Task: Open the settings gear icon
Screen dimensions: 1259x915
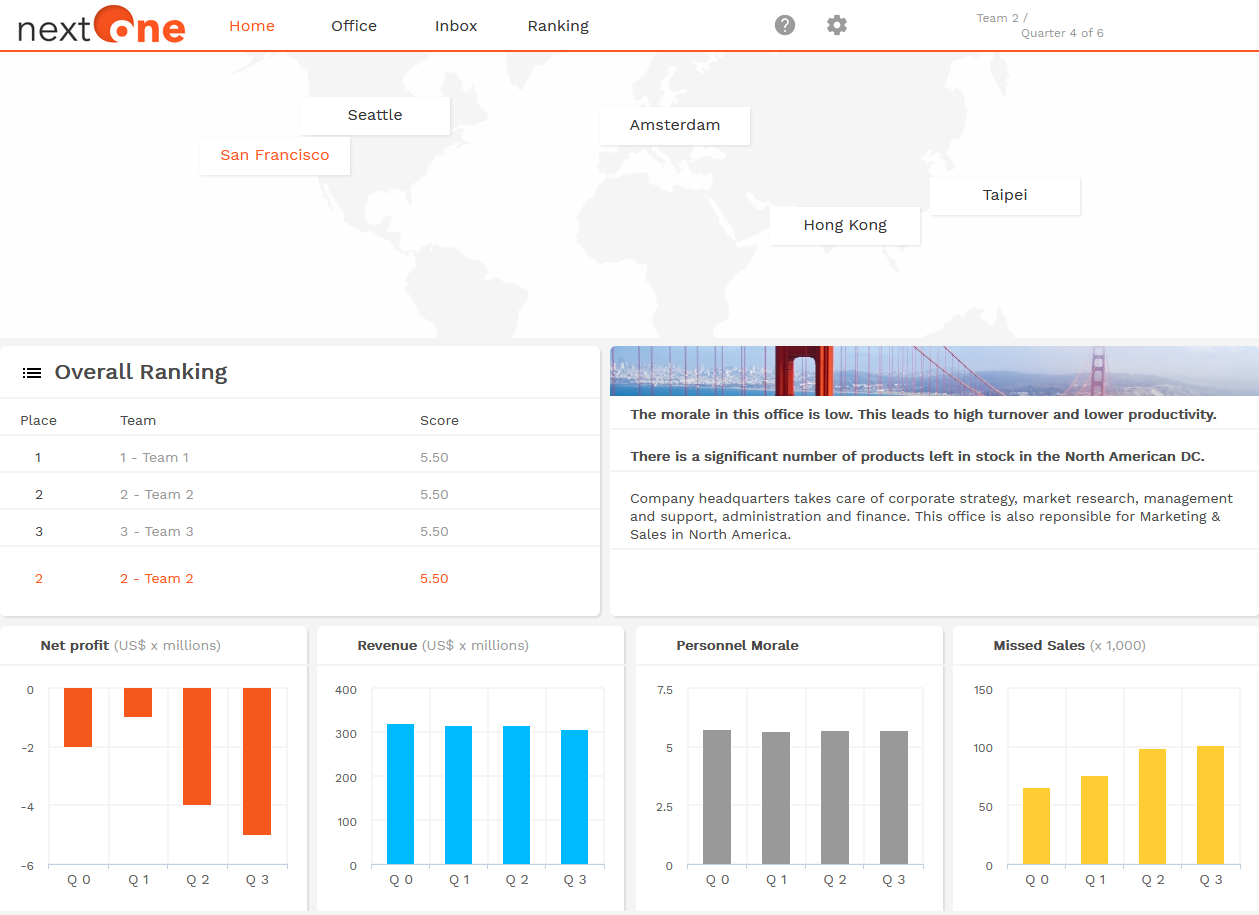Action: (837, 25)
